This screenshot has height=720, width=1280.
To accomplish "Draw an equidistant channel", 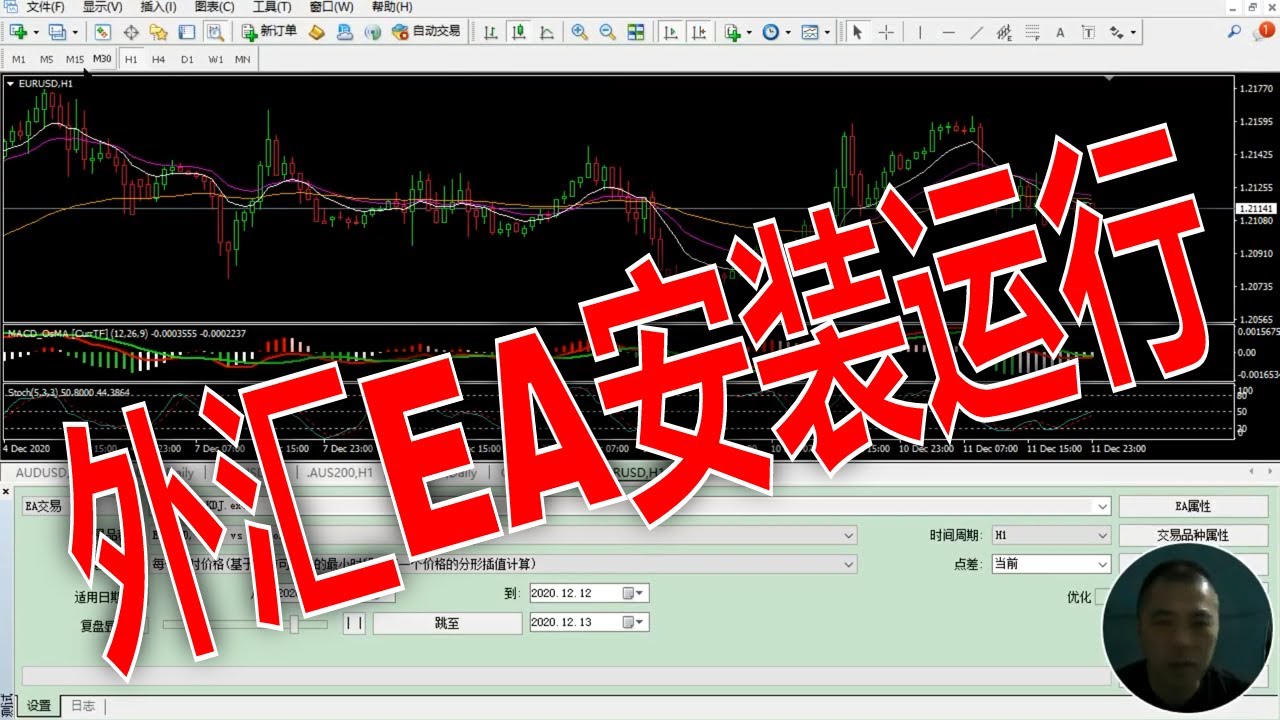I will 1005,32.
